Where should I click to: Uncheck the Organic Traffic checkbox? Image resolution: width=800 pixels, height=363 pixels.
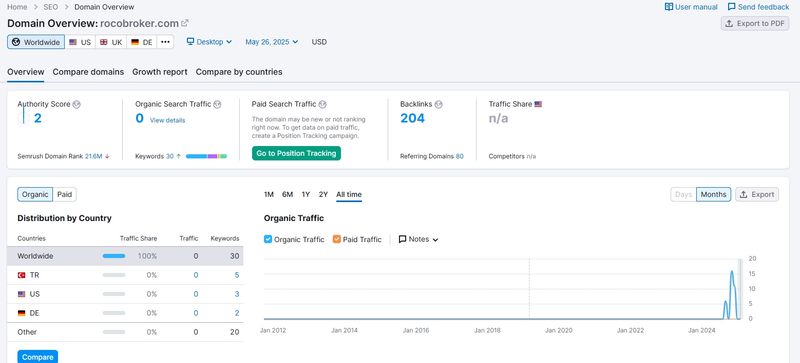click(x=268, y=239)
